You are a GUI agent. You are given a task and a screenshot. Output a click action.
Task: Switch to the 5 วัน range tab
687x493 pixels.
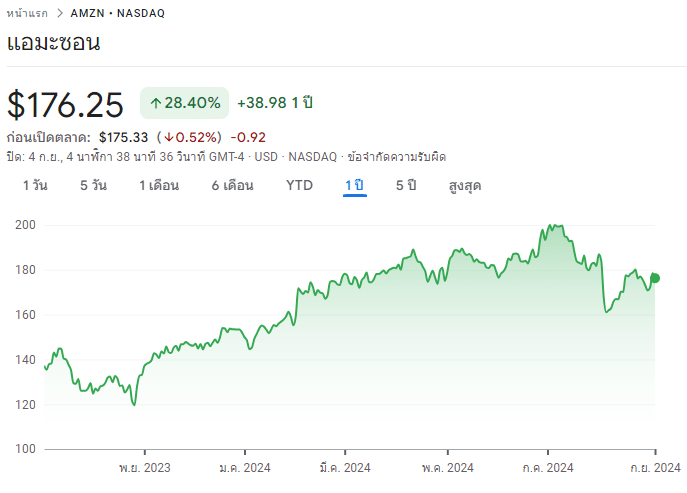[x=93, y=185]
